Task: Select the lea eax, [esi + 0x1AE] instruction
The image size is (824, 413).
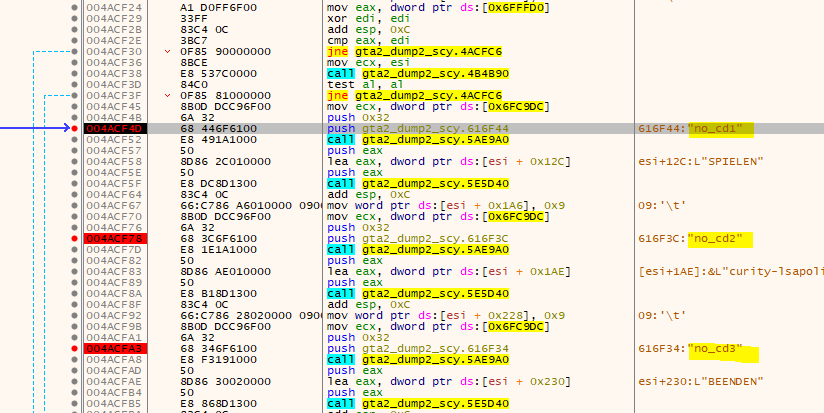Action: click(448, 271)
